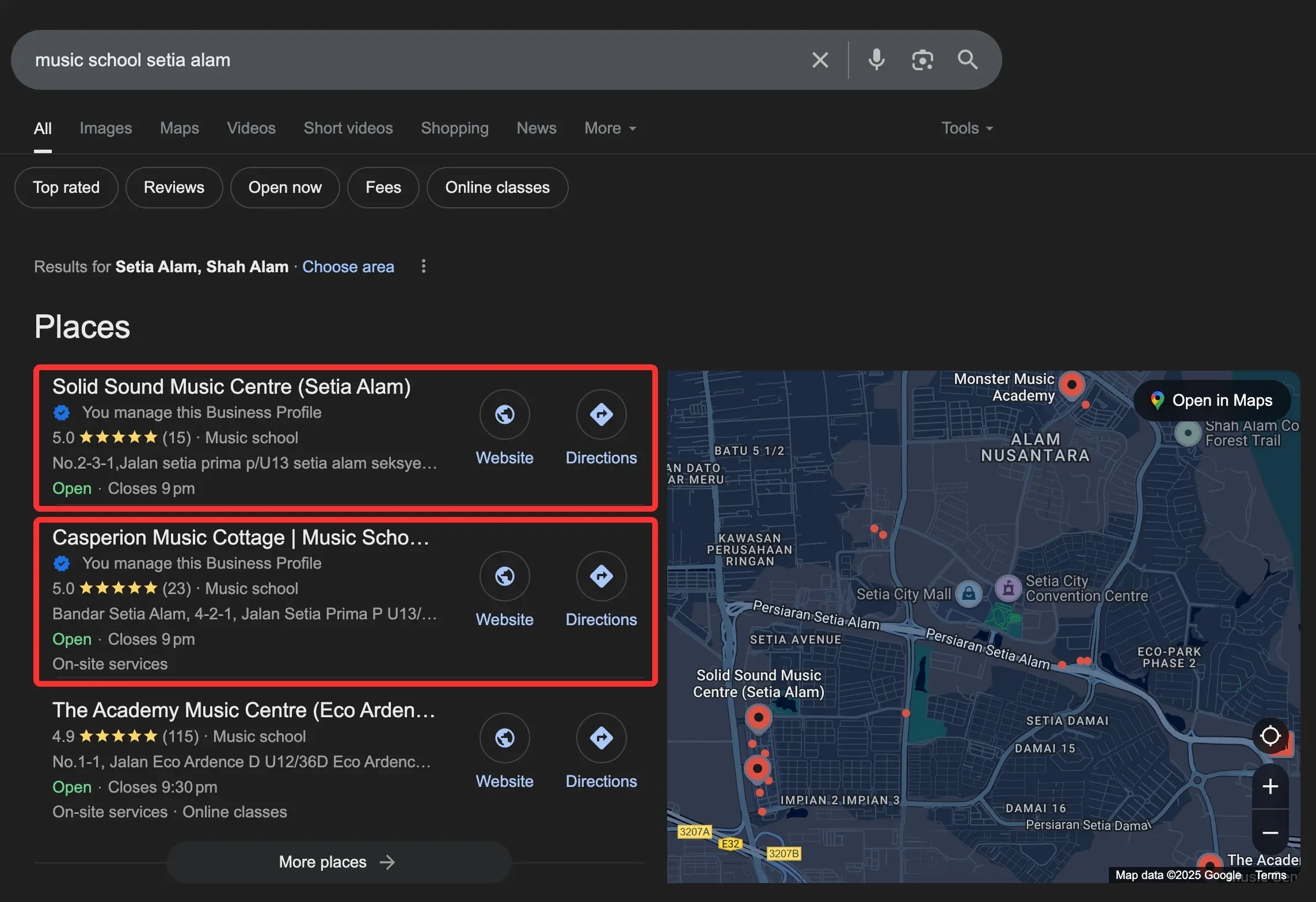Click Solid Sound Music Centre label on map
This screenshot has width=1316, height=902.
(759, 683)
